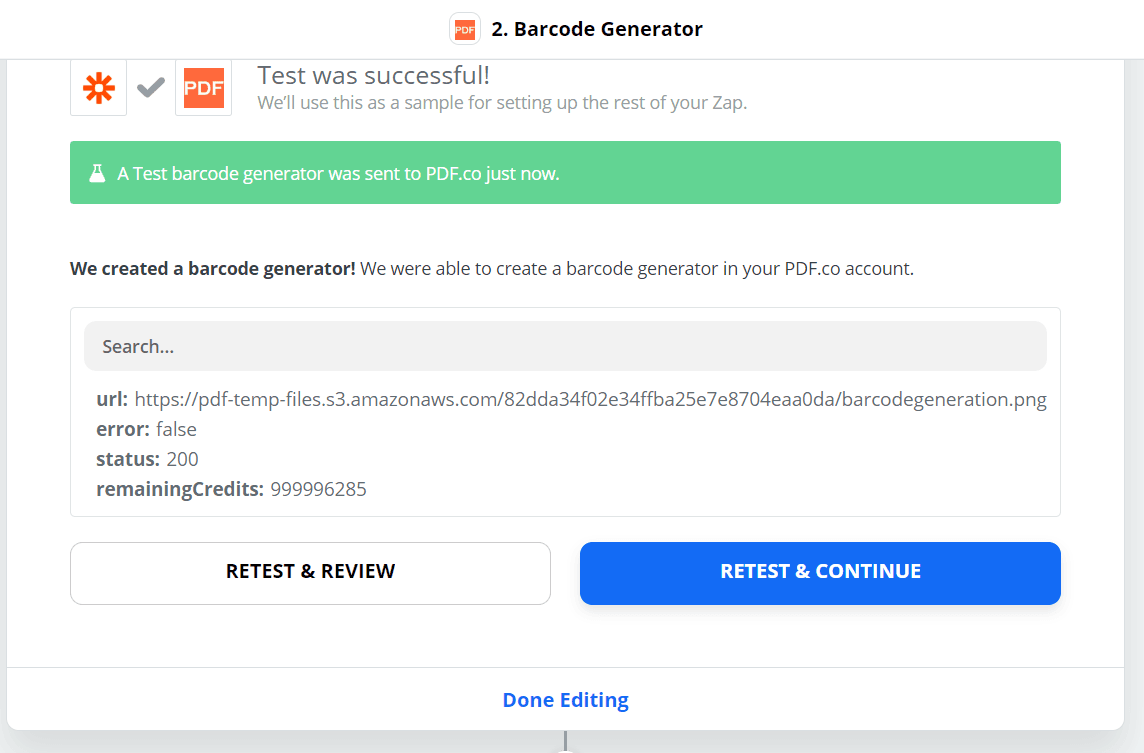Open the barcodegeneration.png amazonaws URL
The width and height of the screenshot is (1144, 753).
point(590,399)
